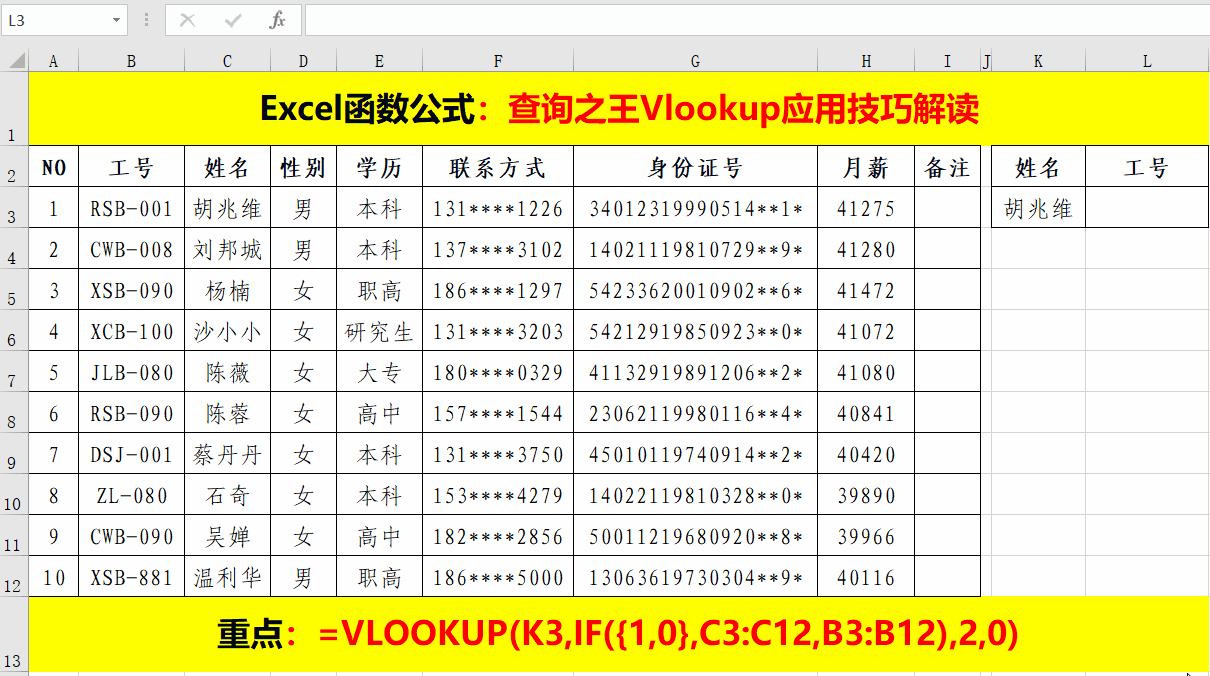Screen dimensions: 1210x676
Task: Select column A header
Action: [54, 62]
